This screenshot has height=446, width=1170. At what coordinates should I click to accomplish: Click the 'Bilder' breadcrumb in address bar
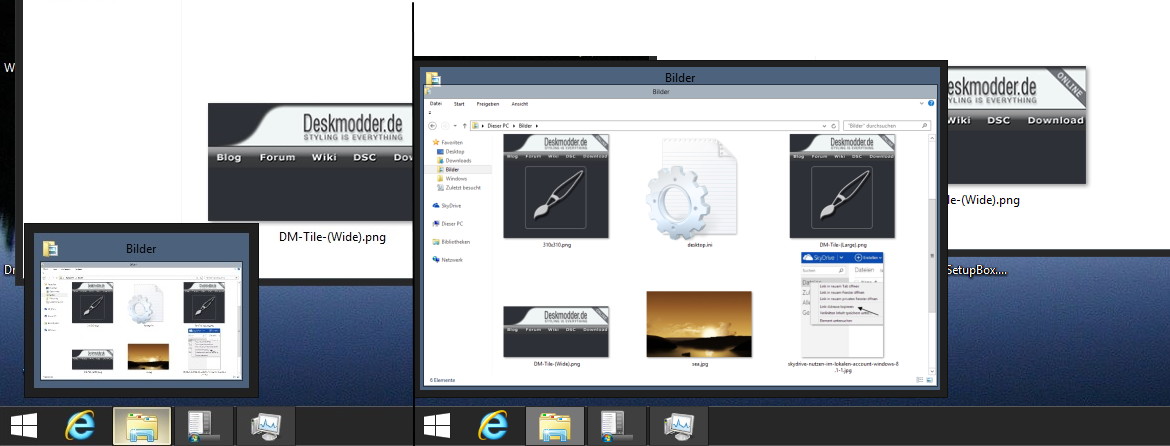(x=526, y=126)
